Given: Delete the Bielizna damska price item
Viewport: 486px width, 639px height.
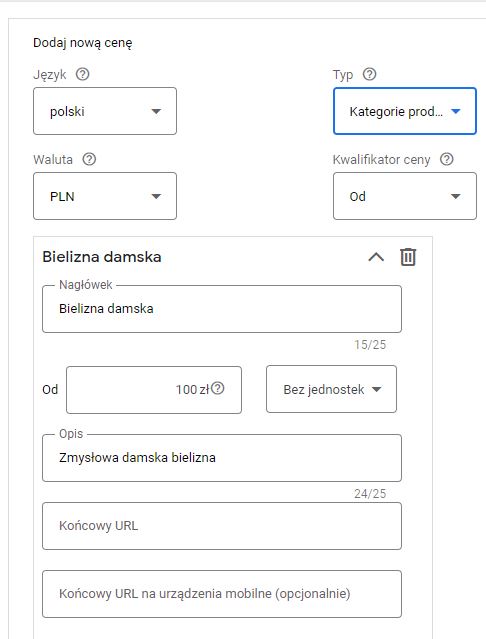Looking at the screenshot, I should click(x=408, y=257).
